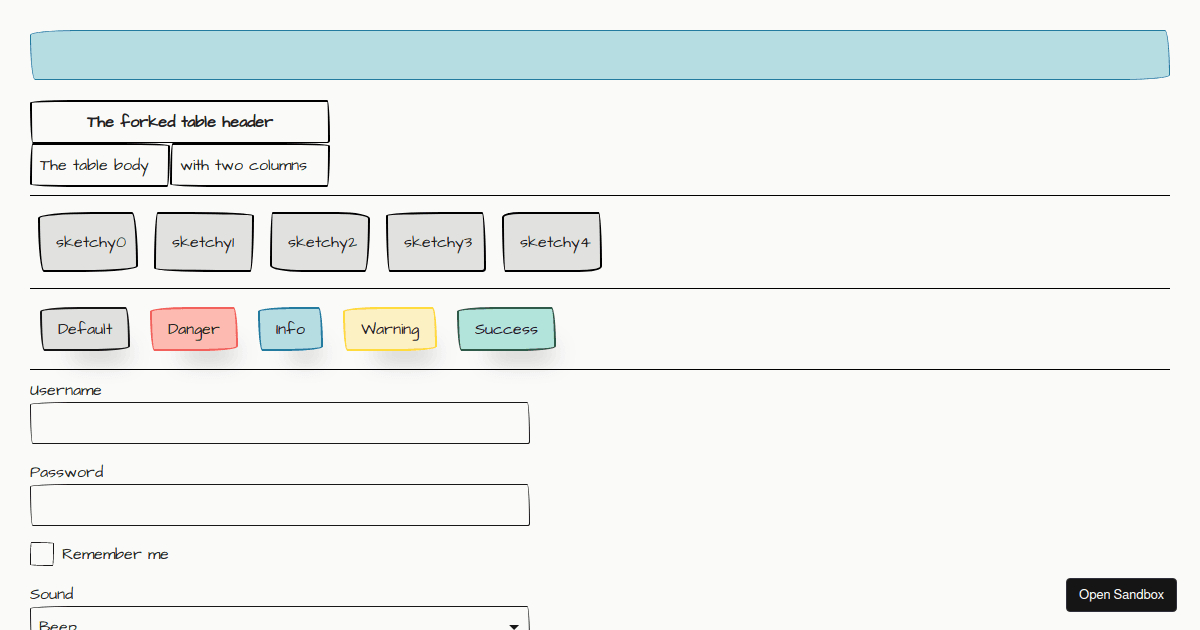Click the forked table header cell
1200x630 pixels.
pyautogui.click(x=180, y=121)
